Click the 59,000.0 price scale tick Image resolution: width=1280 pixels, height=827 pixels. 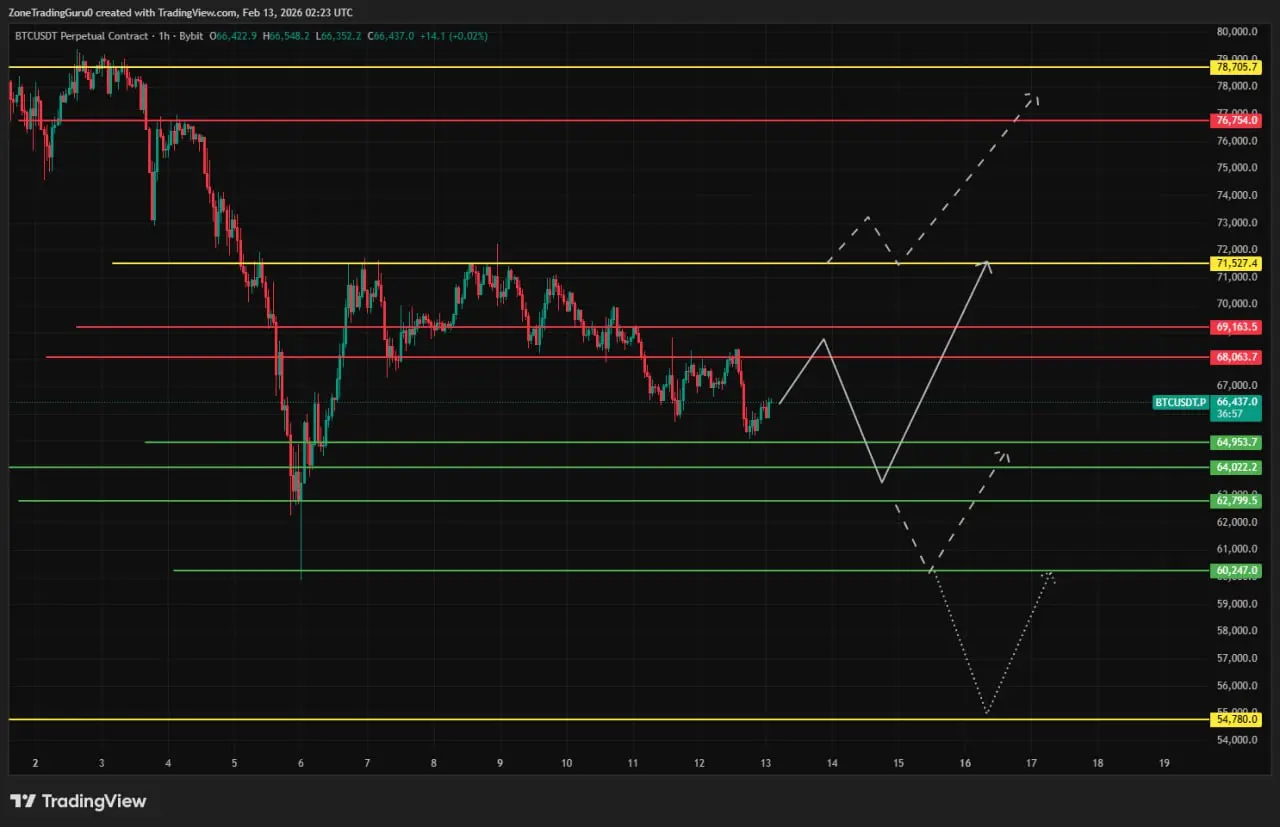coord(1236,604)
